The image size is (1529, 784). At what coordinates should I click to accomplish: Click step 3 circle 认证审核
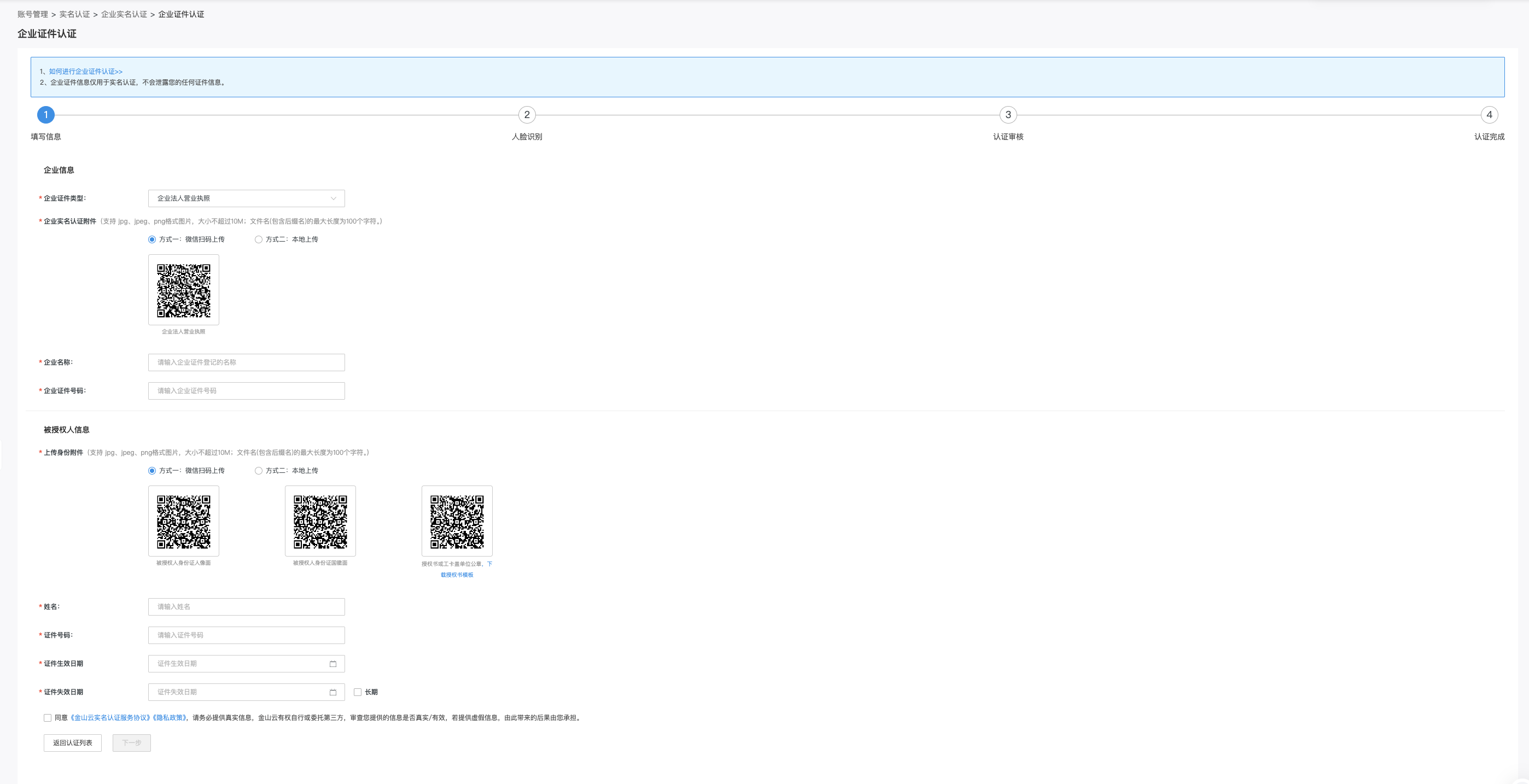tap(1008, 115)
